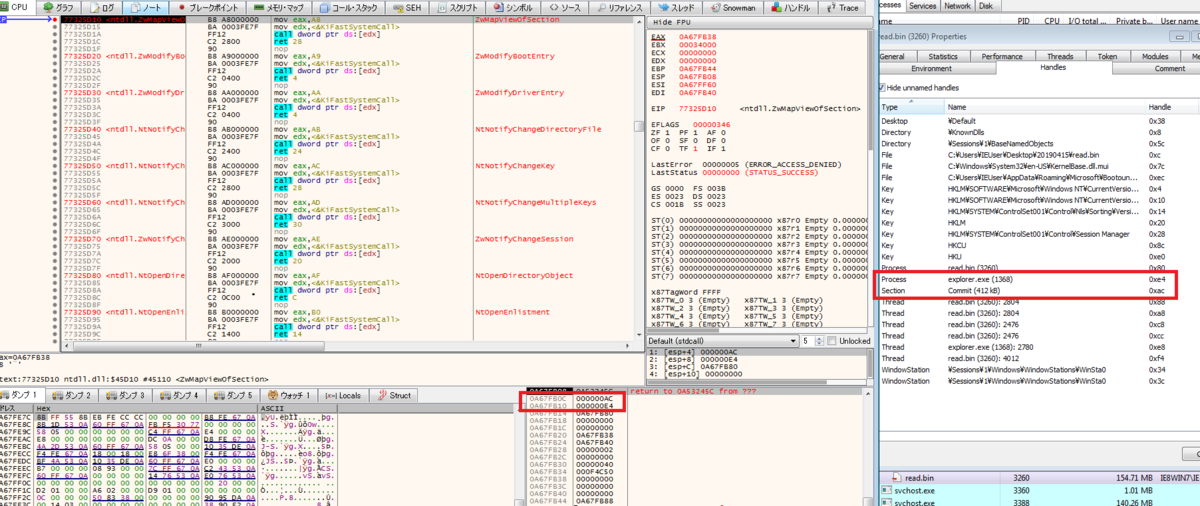Open the Modules tab in Properties

pyautogui.click(x=1155, y=57)
